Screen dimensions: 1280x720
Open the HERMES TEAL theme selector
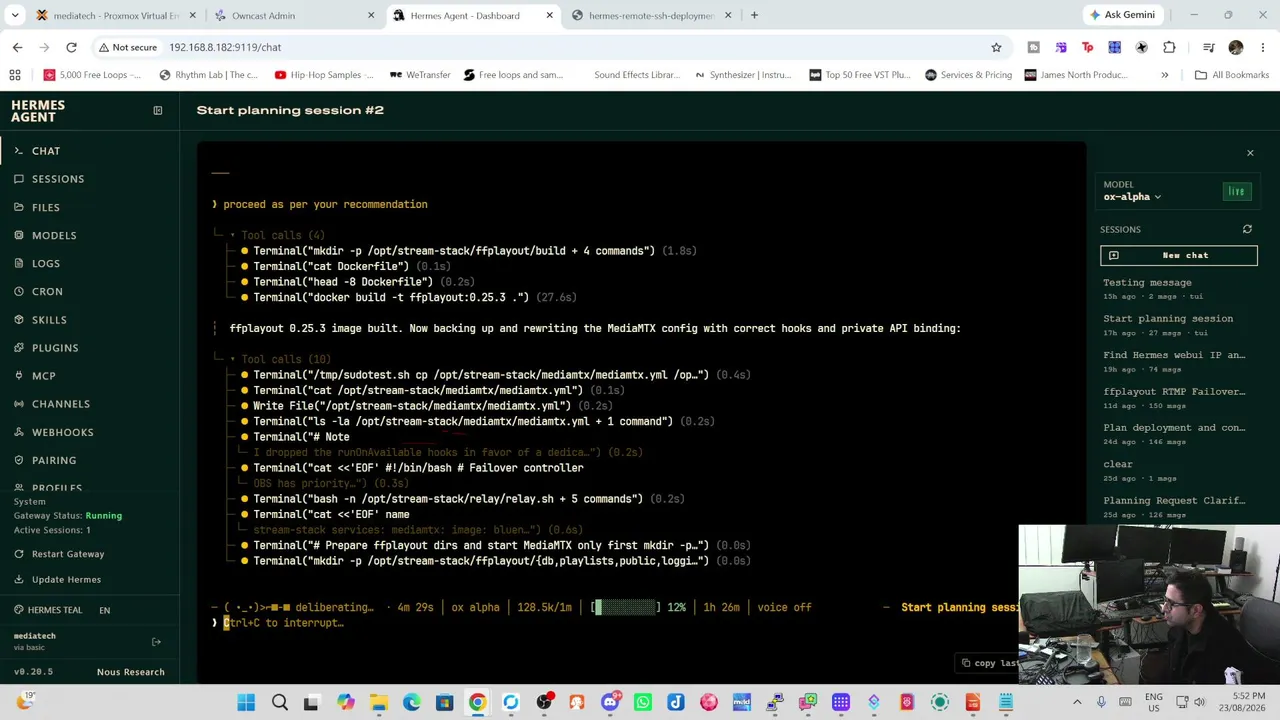coord(49,610)
